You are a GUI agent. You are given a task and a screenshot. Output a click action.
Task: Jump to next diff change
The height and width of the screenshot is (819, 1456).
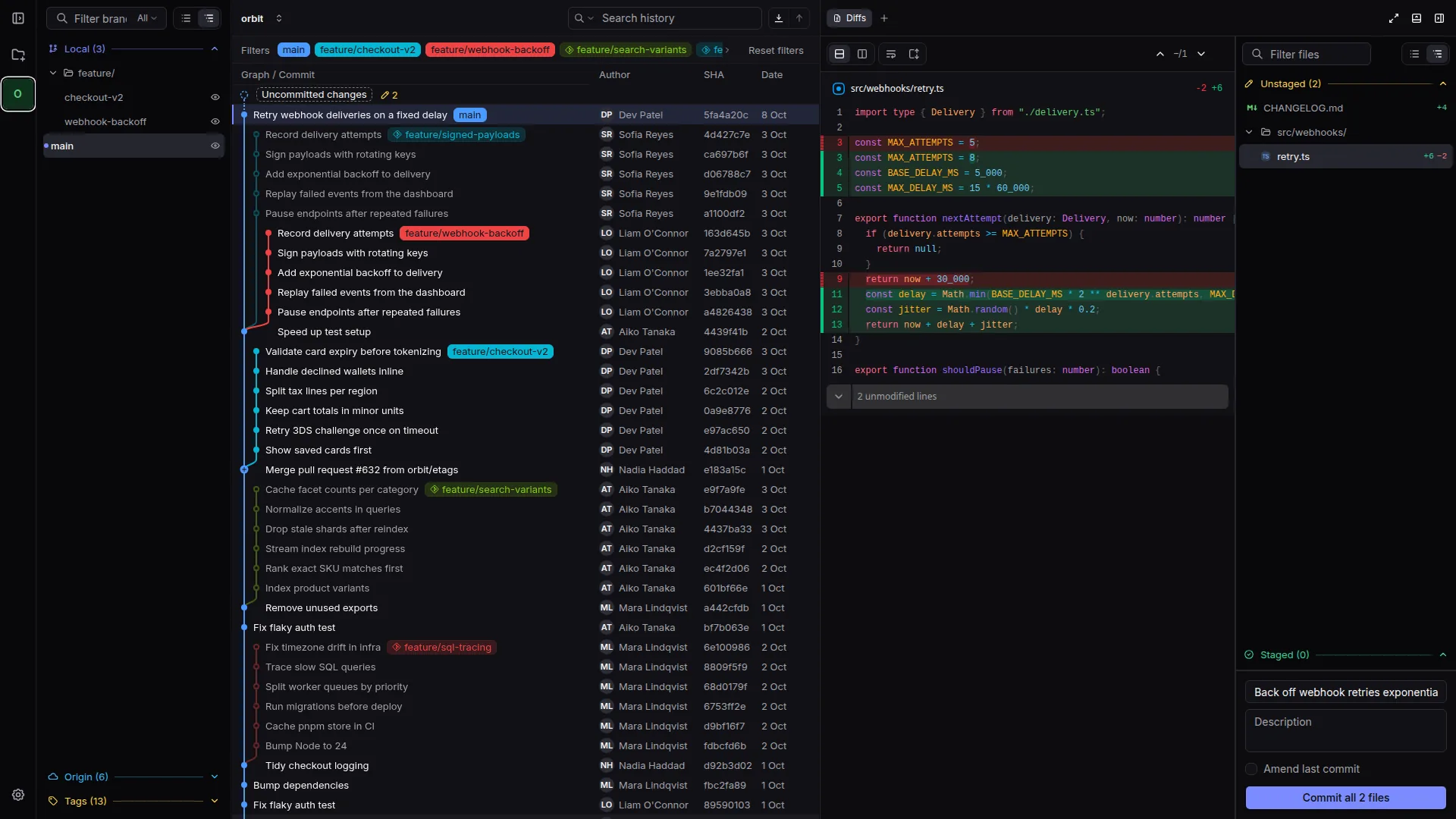1201,54
